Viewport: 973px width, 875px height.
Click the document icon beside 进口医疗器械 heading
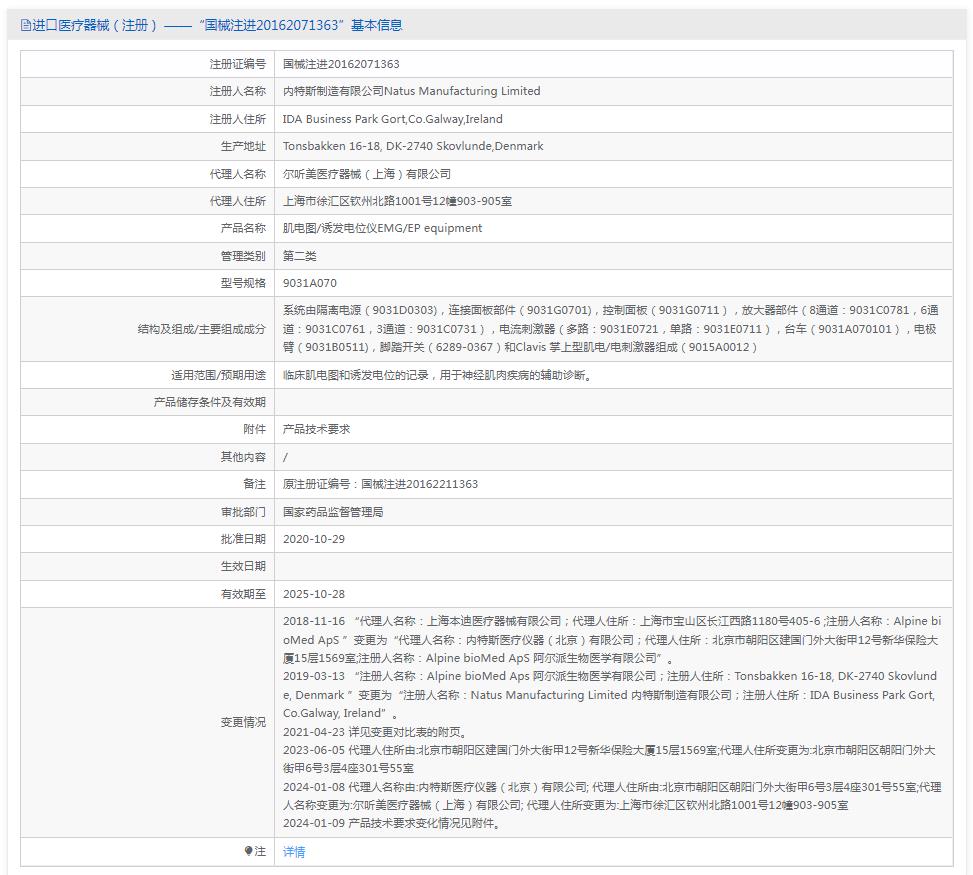tap(25, 25)
